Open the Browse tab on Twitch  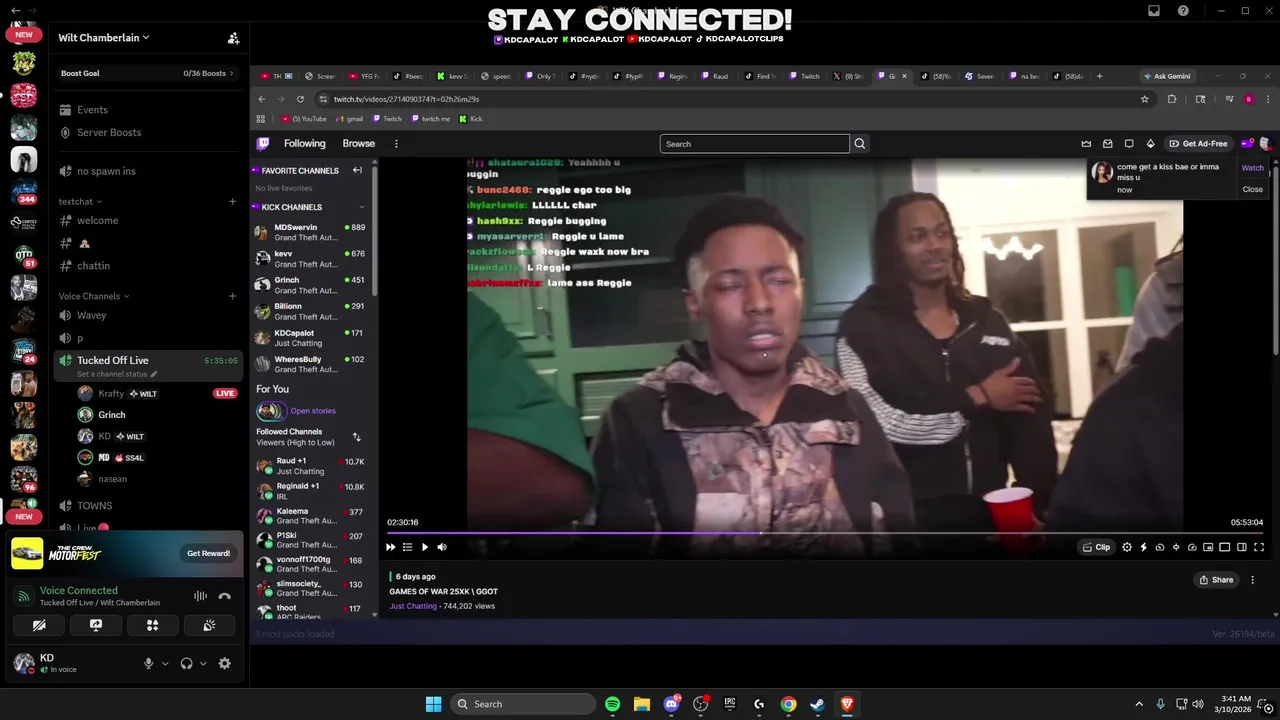(358, 144)
